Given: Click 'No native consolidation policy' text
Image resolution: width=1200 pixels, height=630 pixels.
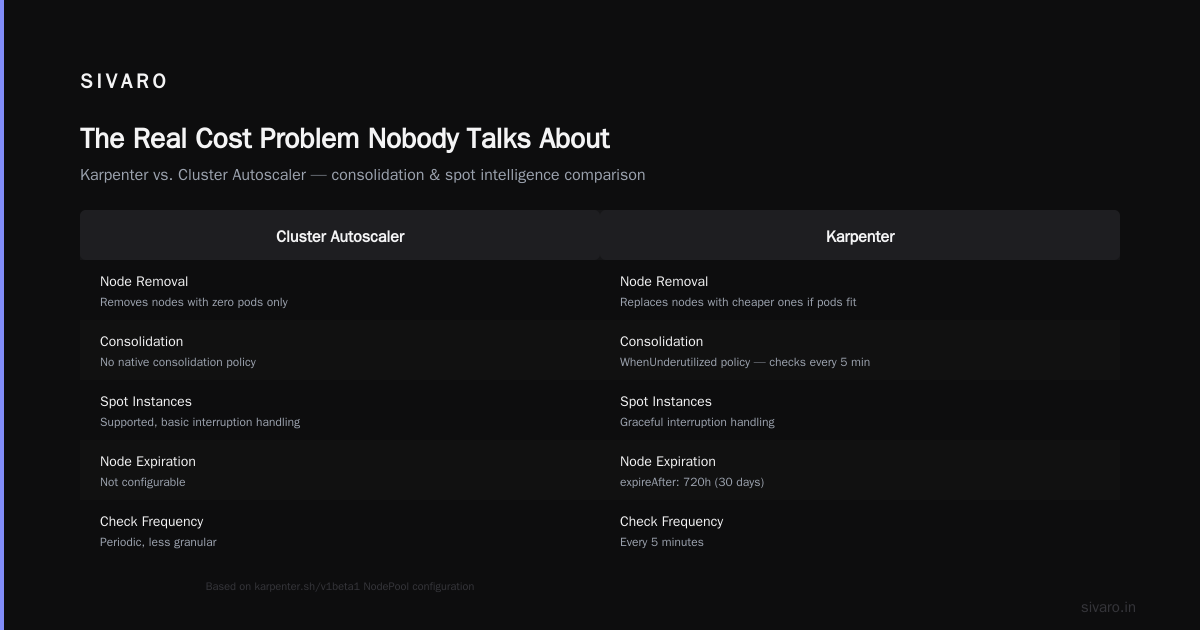Looking at the screenshot, I should 178,362.
